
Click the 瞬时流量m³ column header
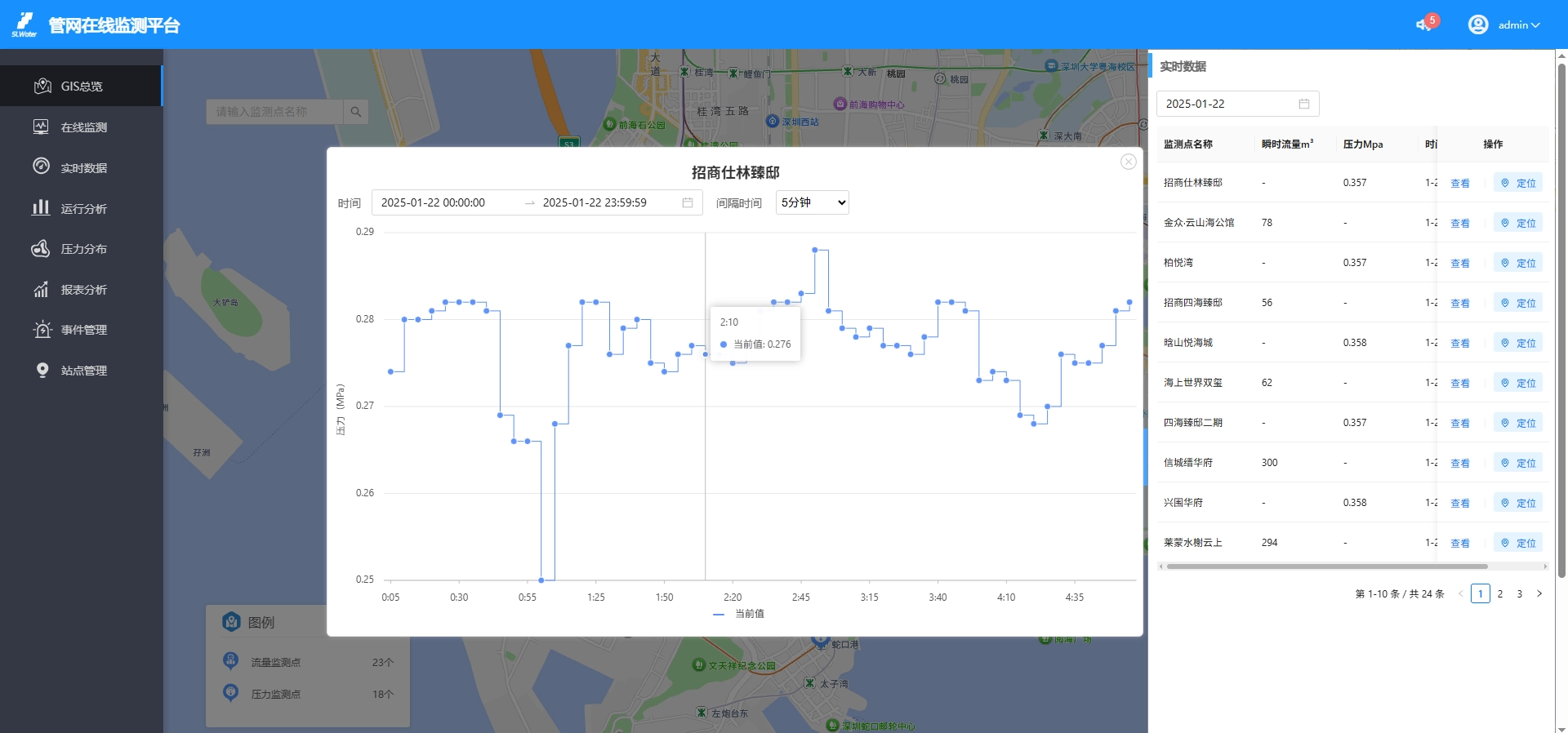pyautogui.click(x=1288, y=144)
